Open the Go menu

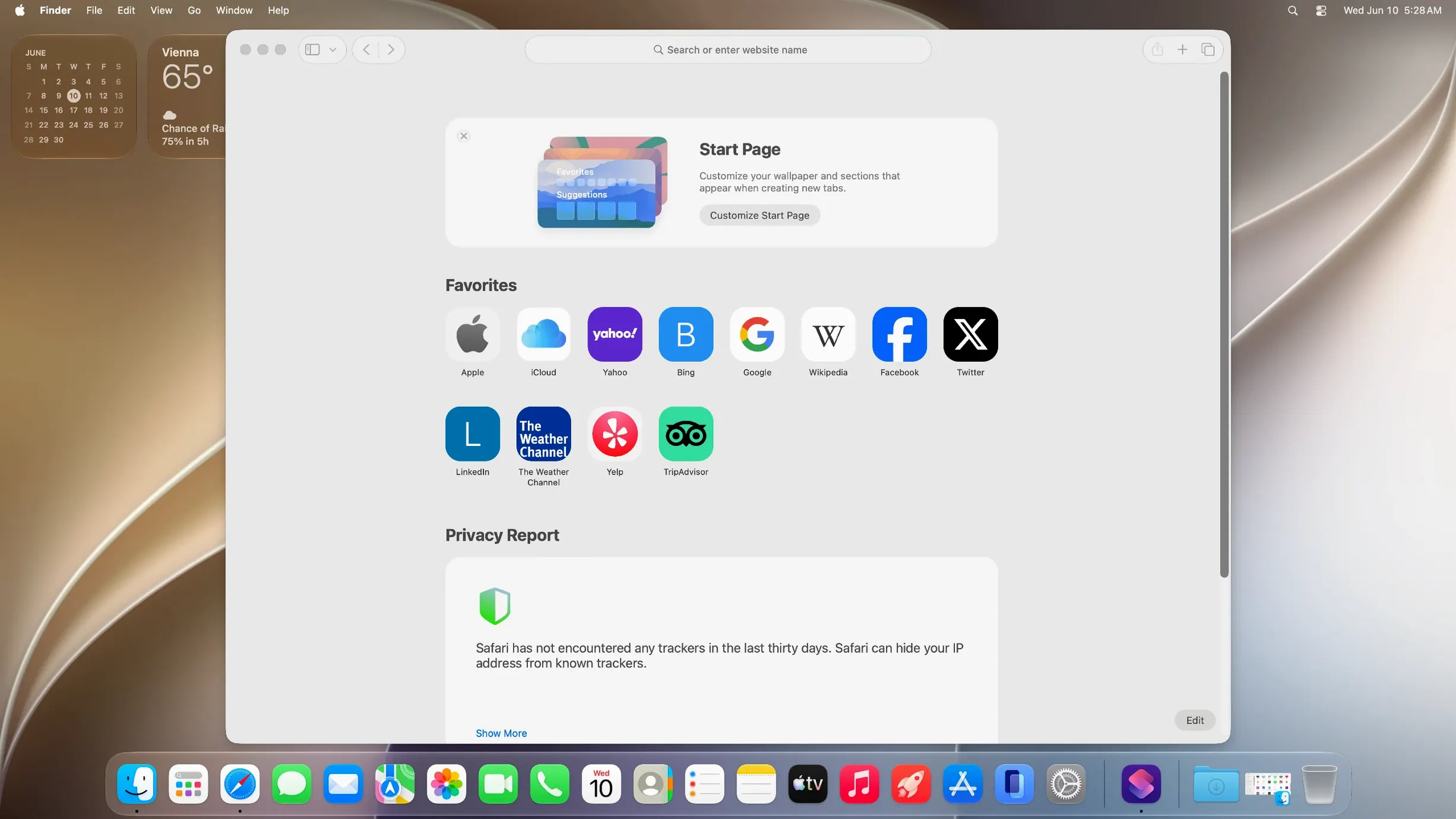(194, 10)
